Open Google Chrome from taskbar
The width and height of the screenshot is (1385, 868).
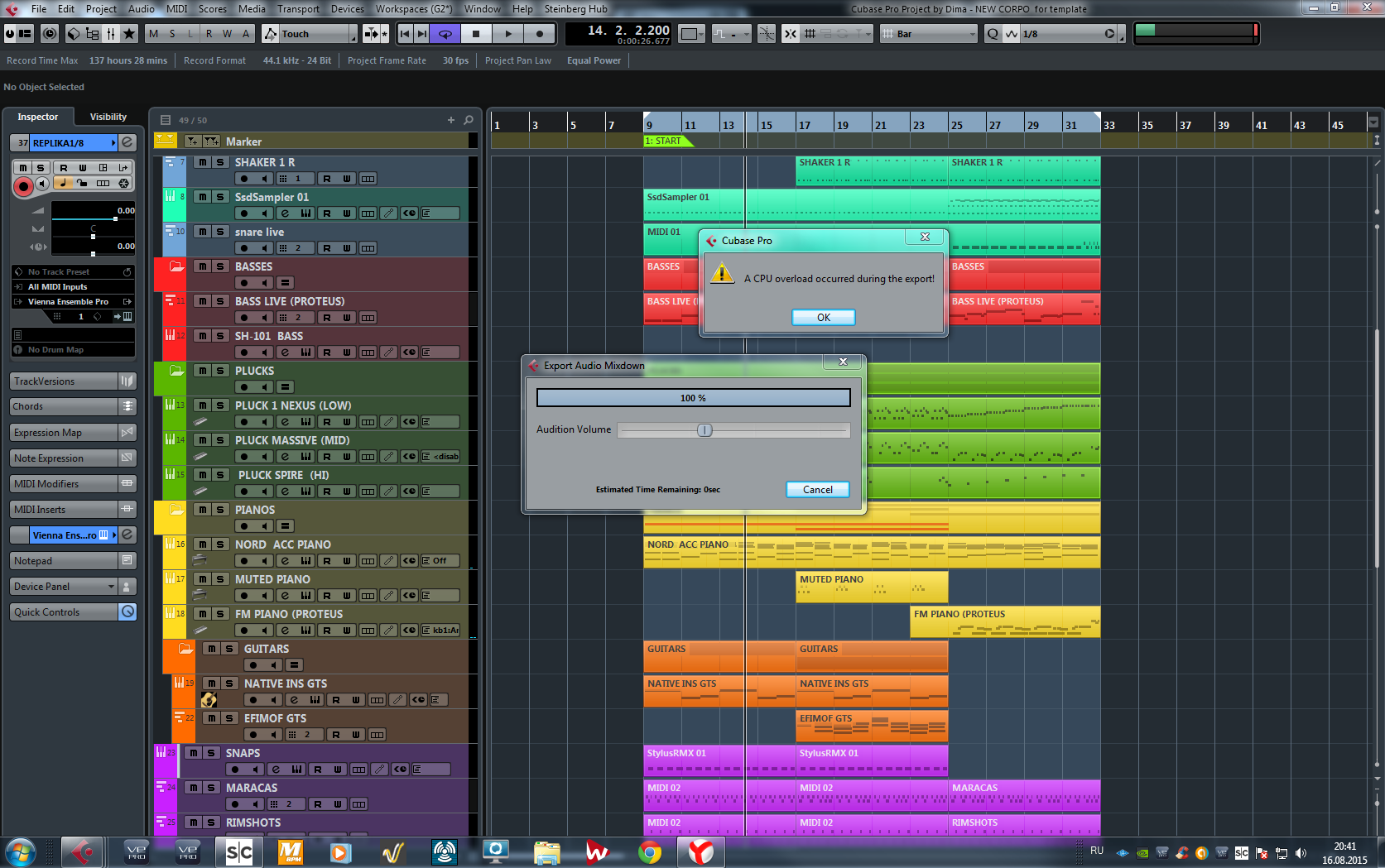(650, 852)
